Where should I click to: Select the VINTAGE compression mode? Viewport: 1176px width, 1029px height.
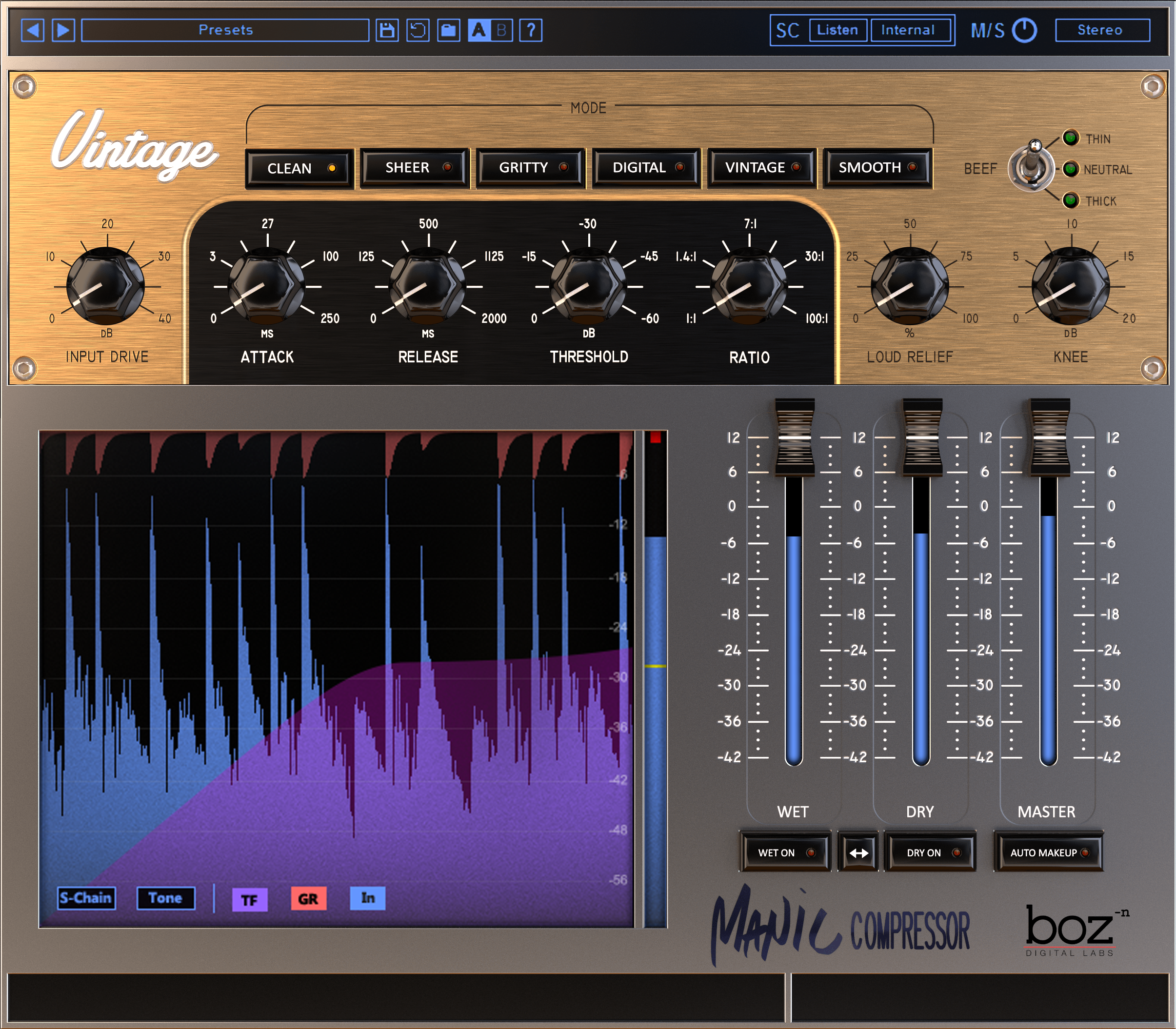(759, 168)
